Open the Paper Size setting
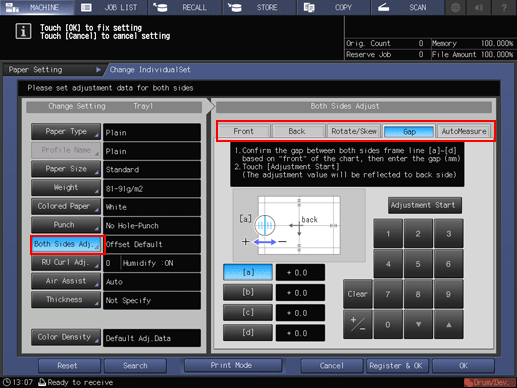Image resolution: width=517 pixels, height=388 pixels. pos(66,169)
